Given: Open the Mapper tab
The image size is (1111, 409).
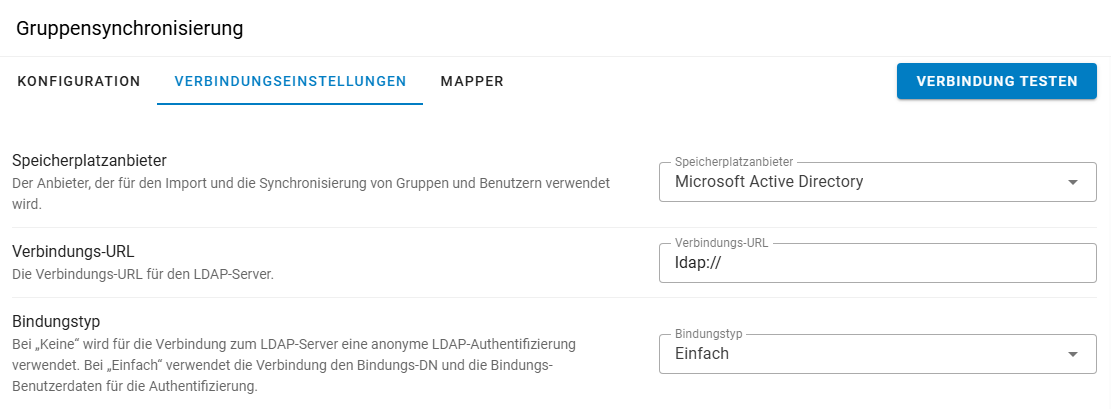Looking at the screenshot, I should click(x=472, y=82).
